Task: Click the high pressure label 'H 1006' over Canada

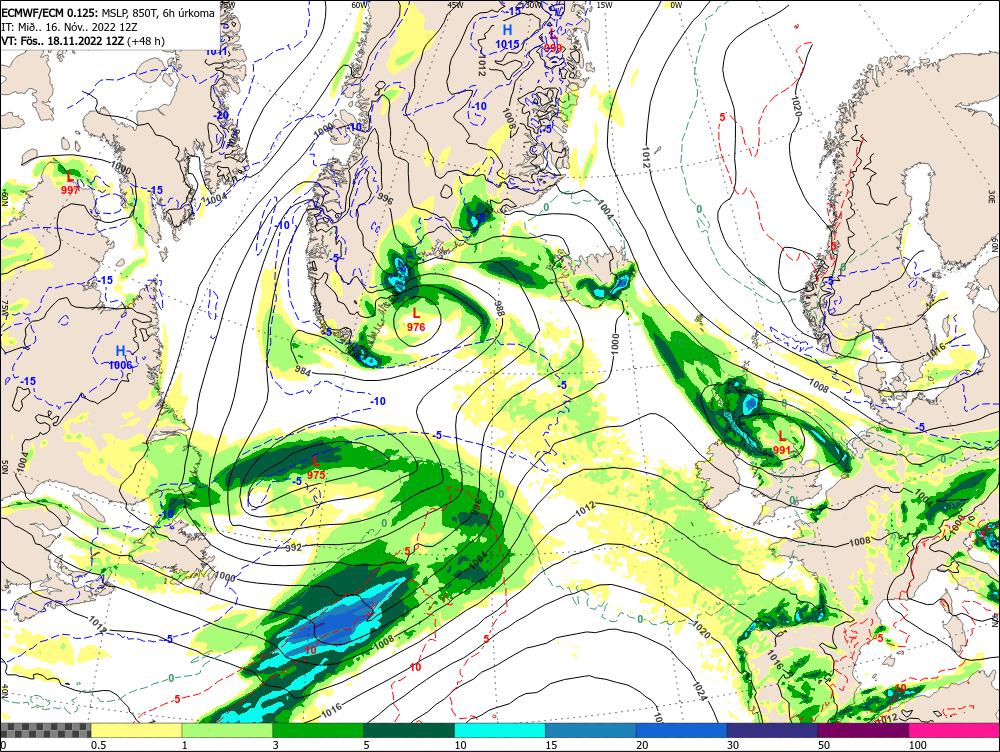Action: 121,358
